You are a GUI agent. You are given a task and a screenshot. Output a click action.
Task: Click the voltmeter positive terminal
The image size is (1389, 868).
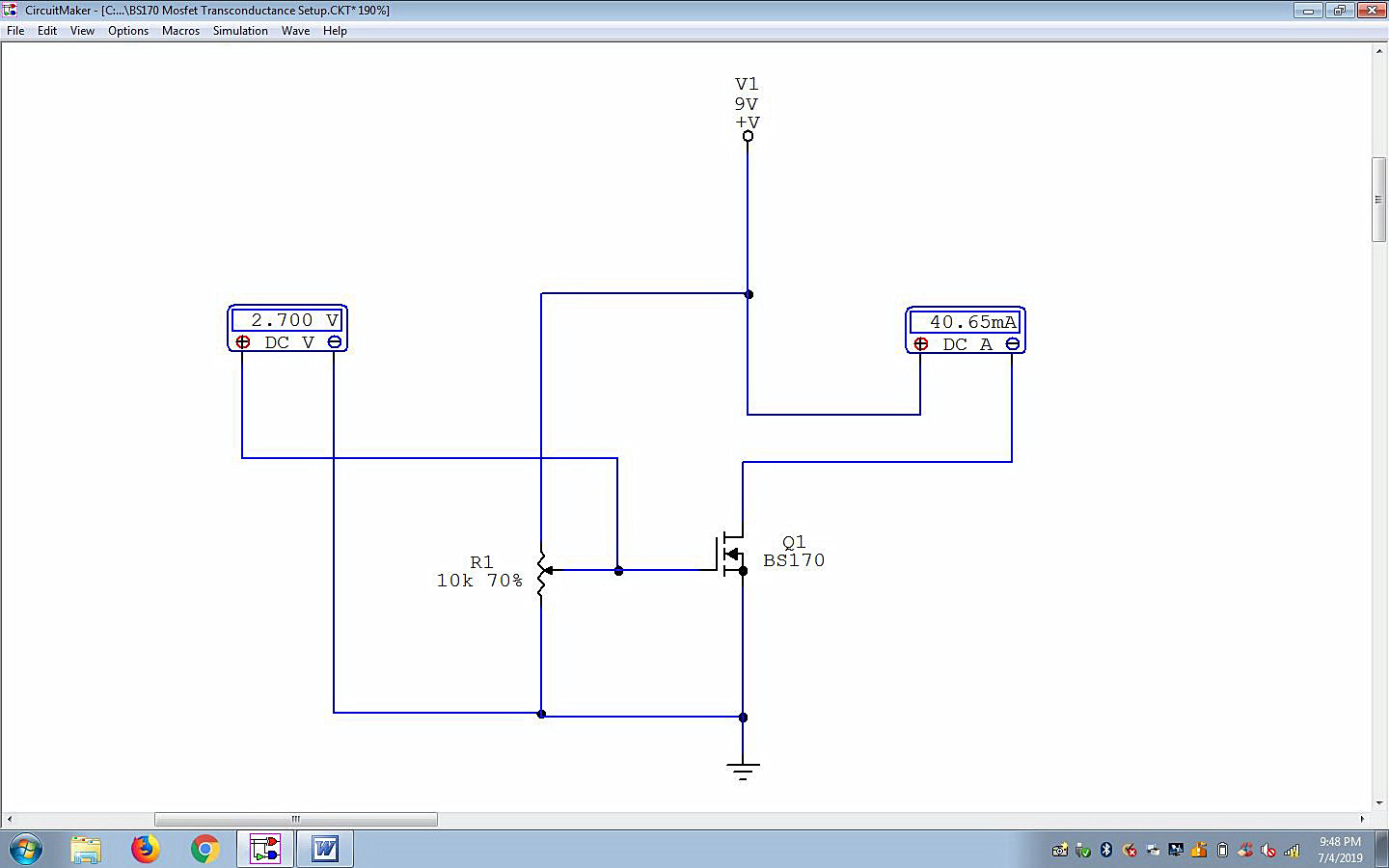click(x=243, y=342)
